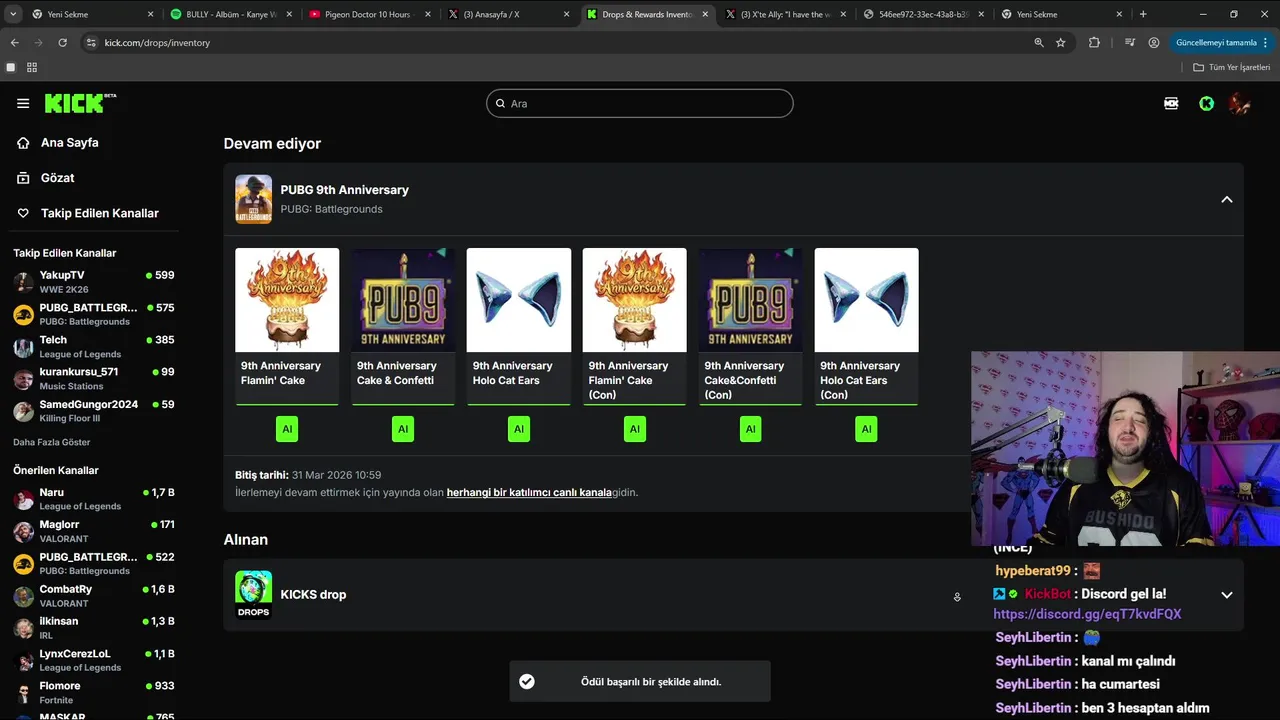
Task: Open SamedGungor2024 channel
Action: click(93, 411)
